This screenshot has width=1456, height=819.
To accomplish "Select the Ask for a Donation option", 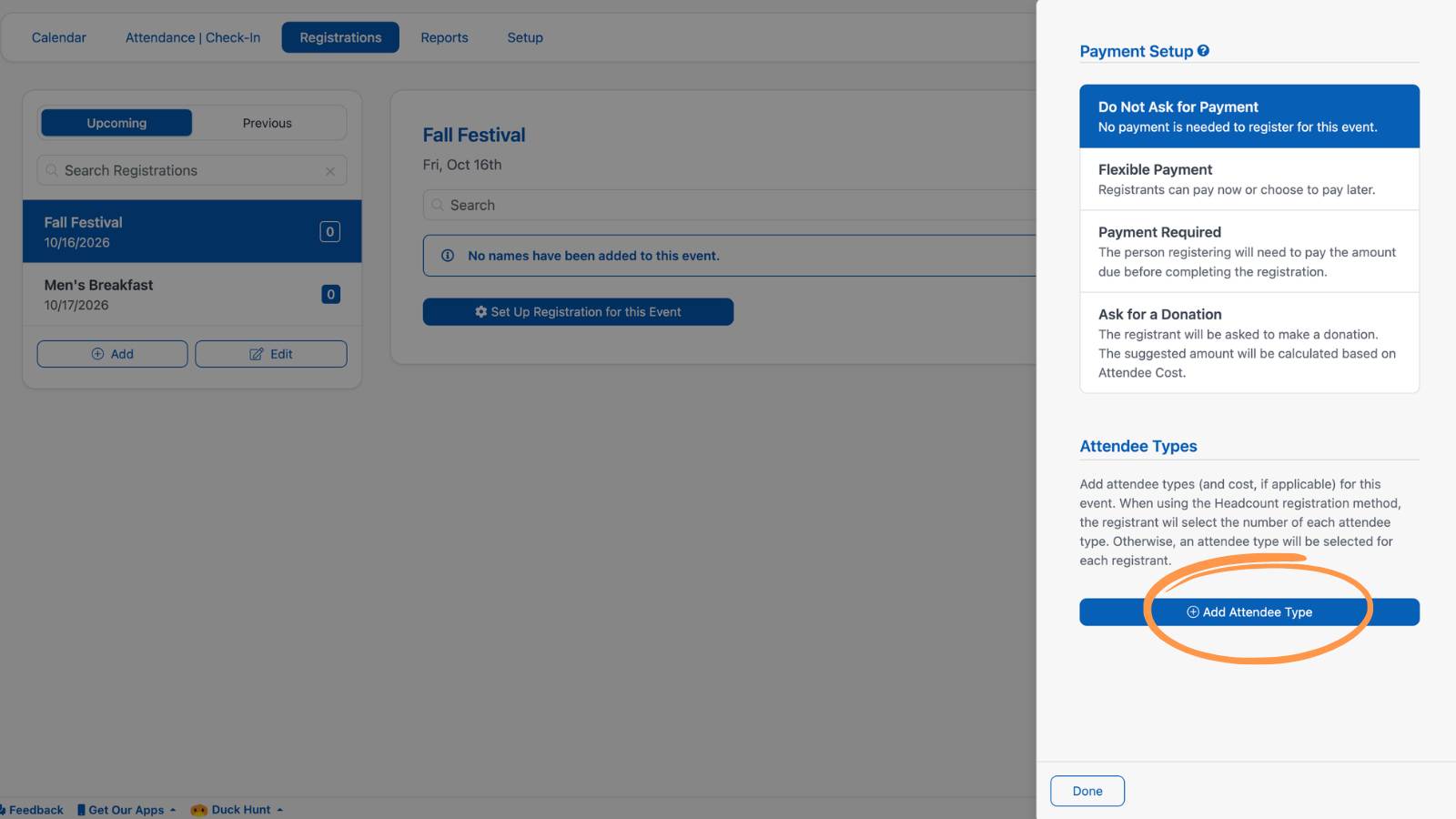I will click(1249, 343).
